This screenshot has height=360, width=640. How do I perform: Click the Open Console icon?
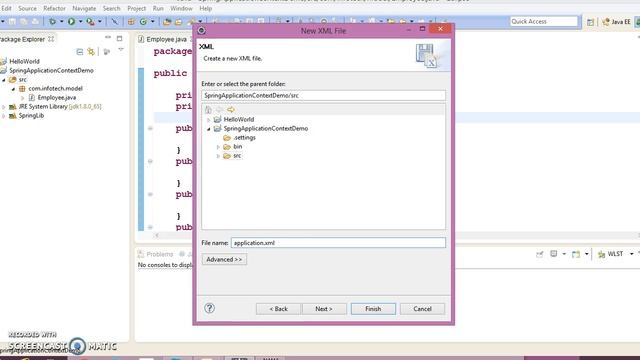[x=576, y=254]
